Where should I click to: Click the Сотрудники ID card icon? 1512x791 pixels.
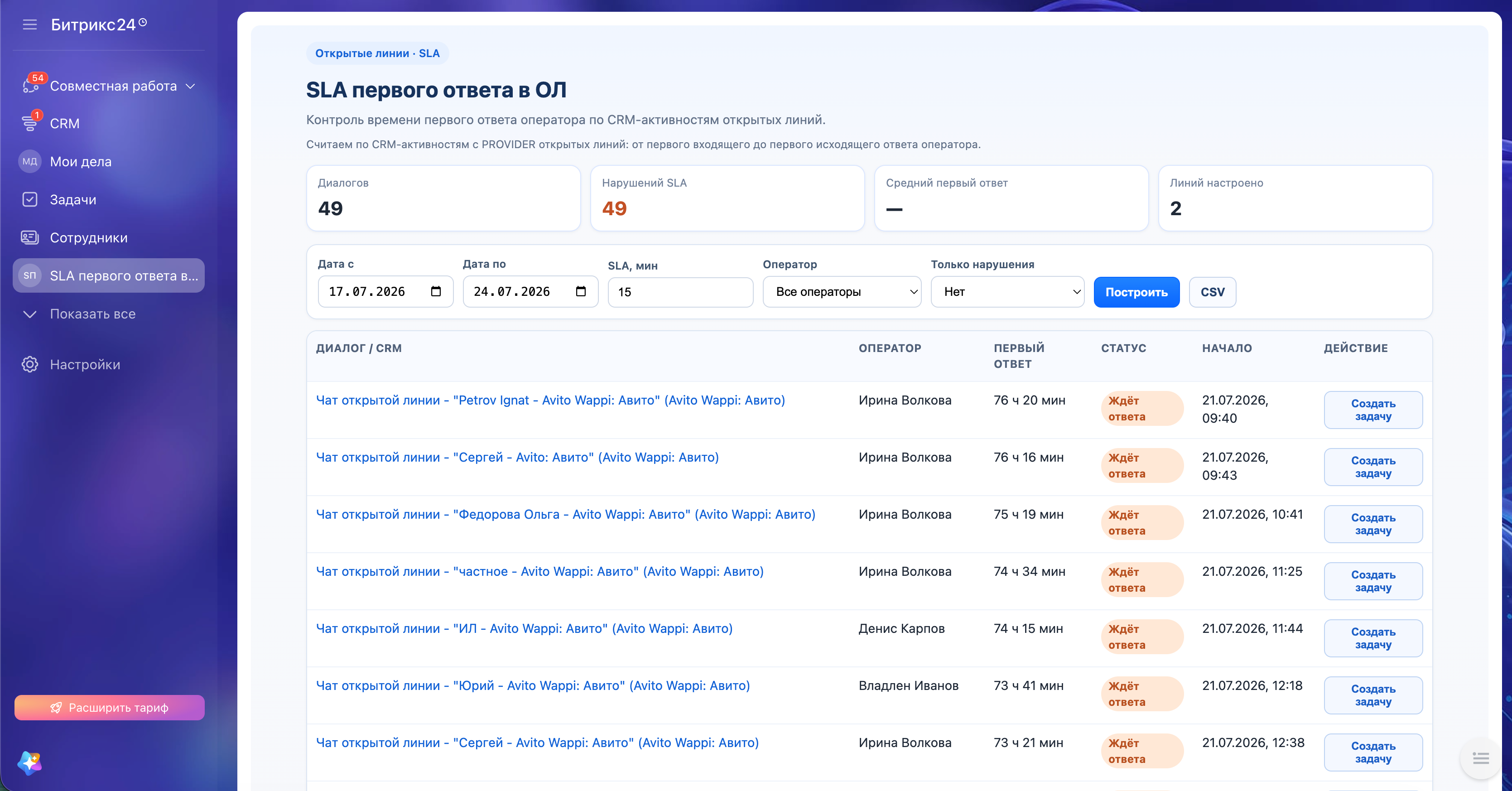pos(29,237)
